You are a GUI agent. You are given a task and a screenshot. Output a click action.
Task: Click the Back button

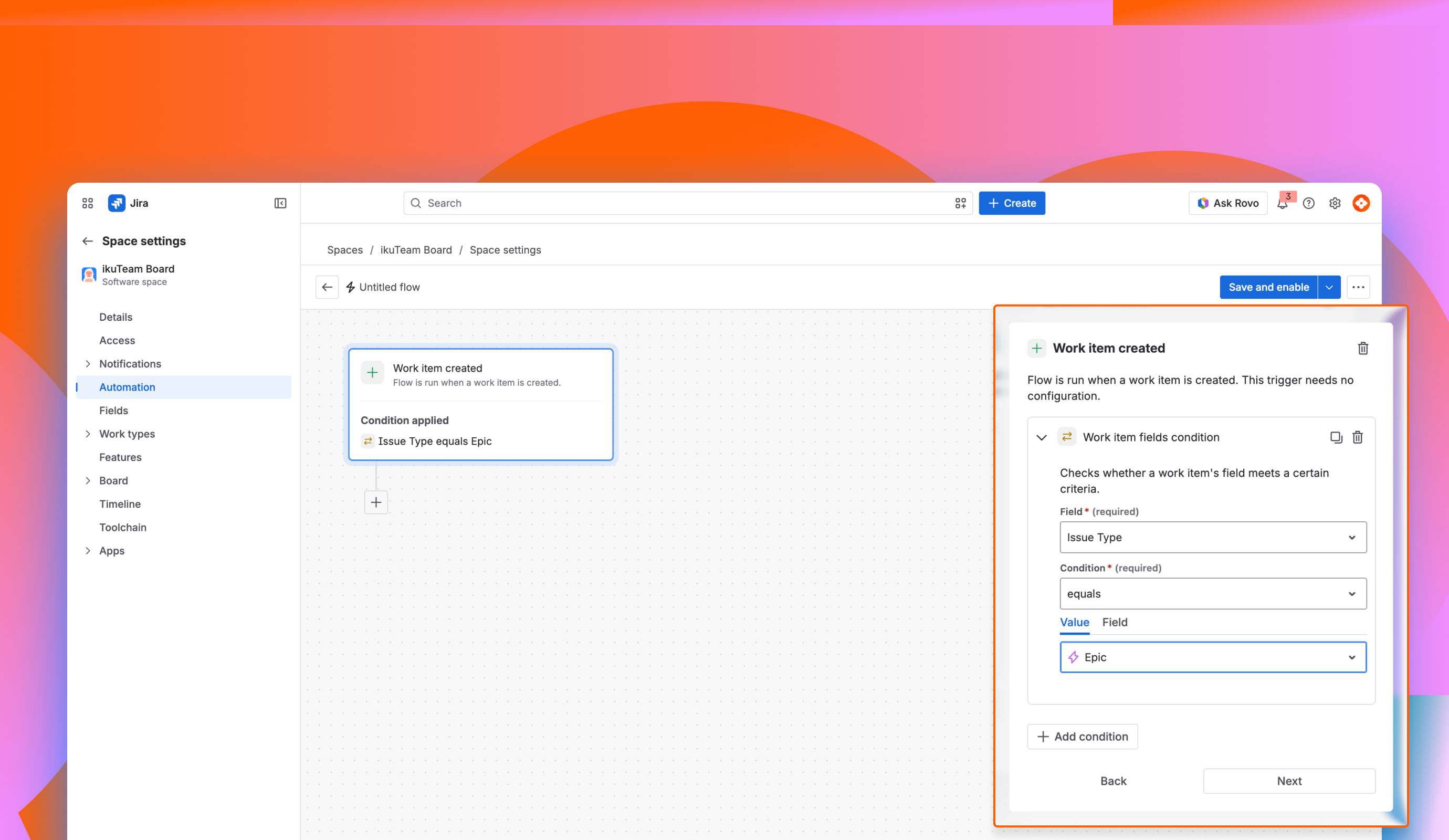[x=1113, y=781]
